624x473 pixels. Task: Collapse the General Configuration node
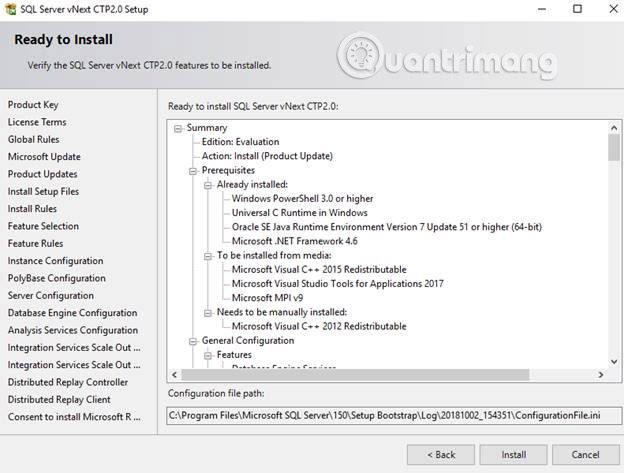click(x=193, y=341)
